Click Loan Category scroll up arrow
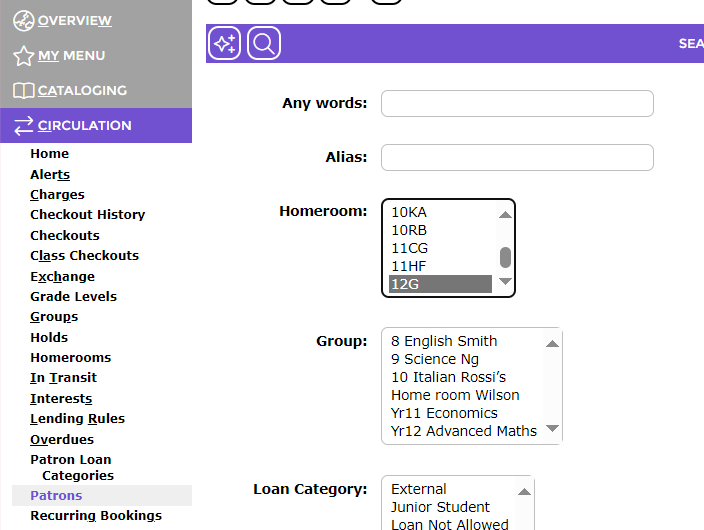The width and height of the screenshot is (704, 530). point(524,491)
